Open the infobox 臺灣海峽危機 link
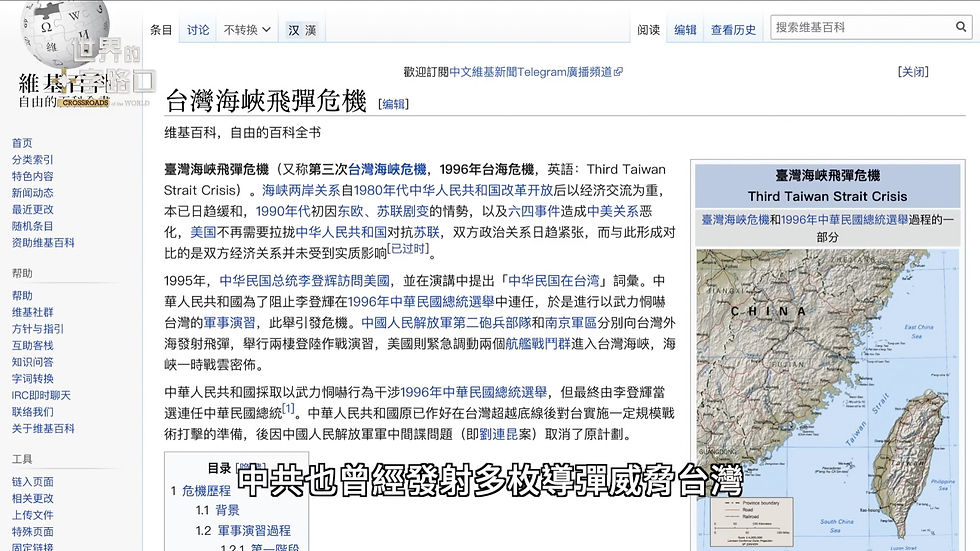The width and height of the screenshot is (980, 551). click(x=735, y=220)
